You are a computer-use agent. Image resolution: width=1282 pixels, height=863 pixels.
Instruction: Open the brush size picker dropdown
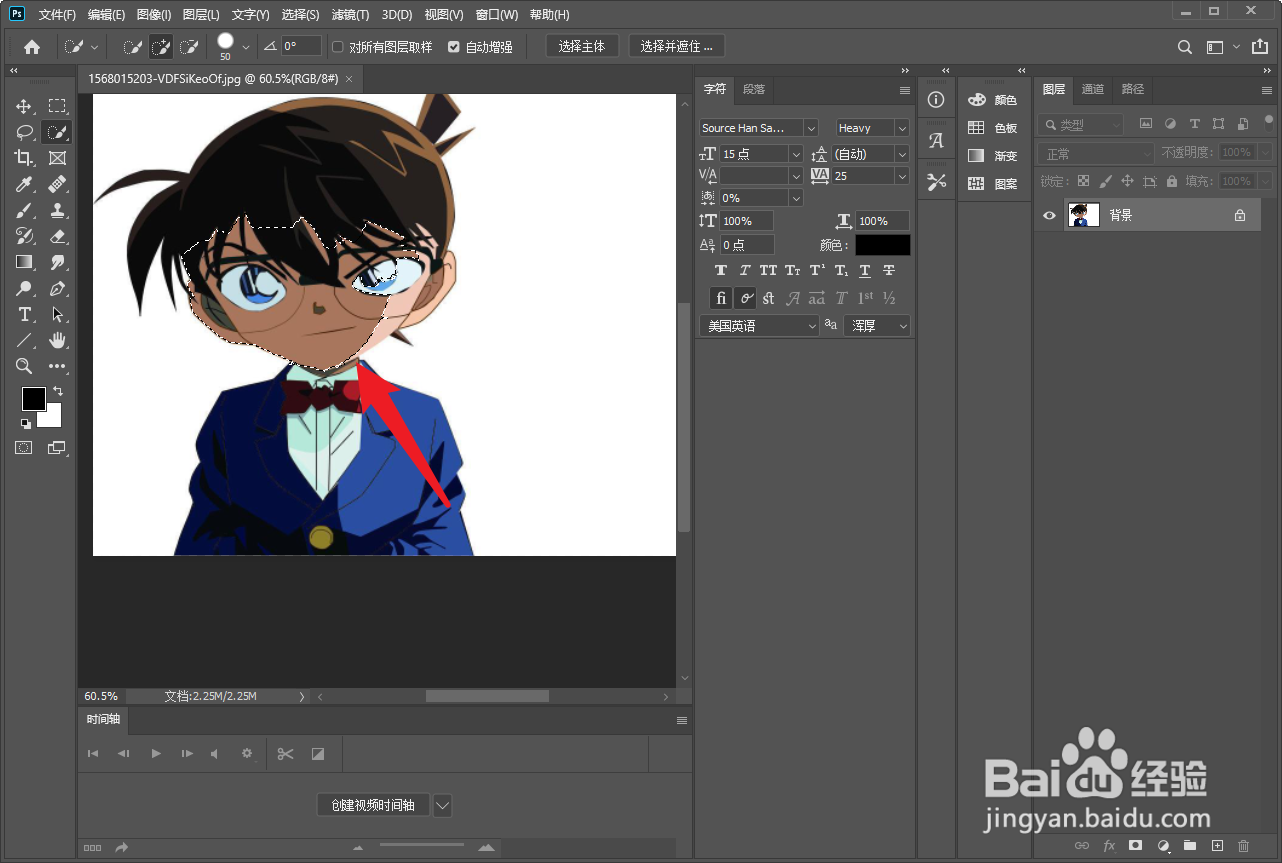[x=246, y=47]
